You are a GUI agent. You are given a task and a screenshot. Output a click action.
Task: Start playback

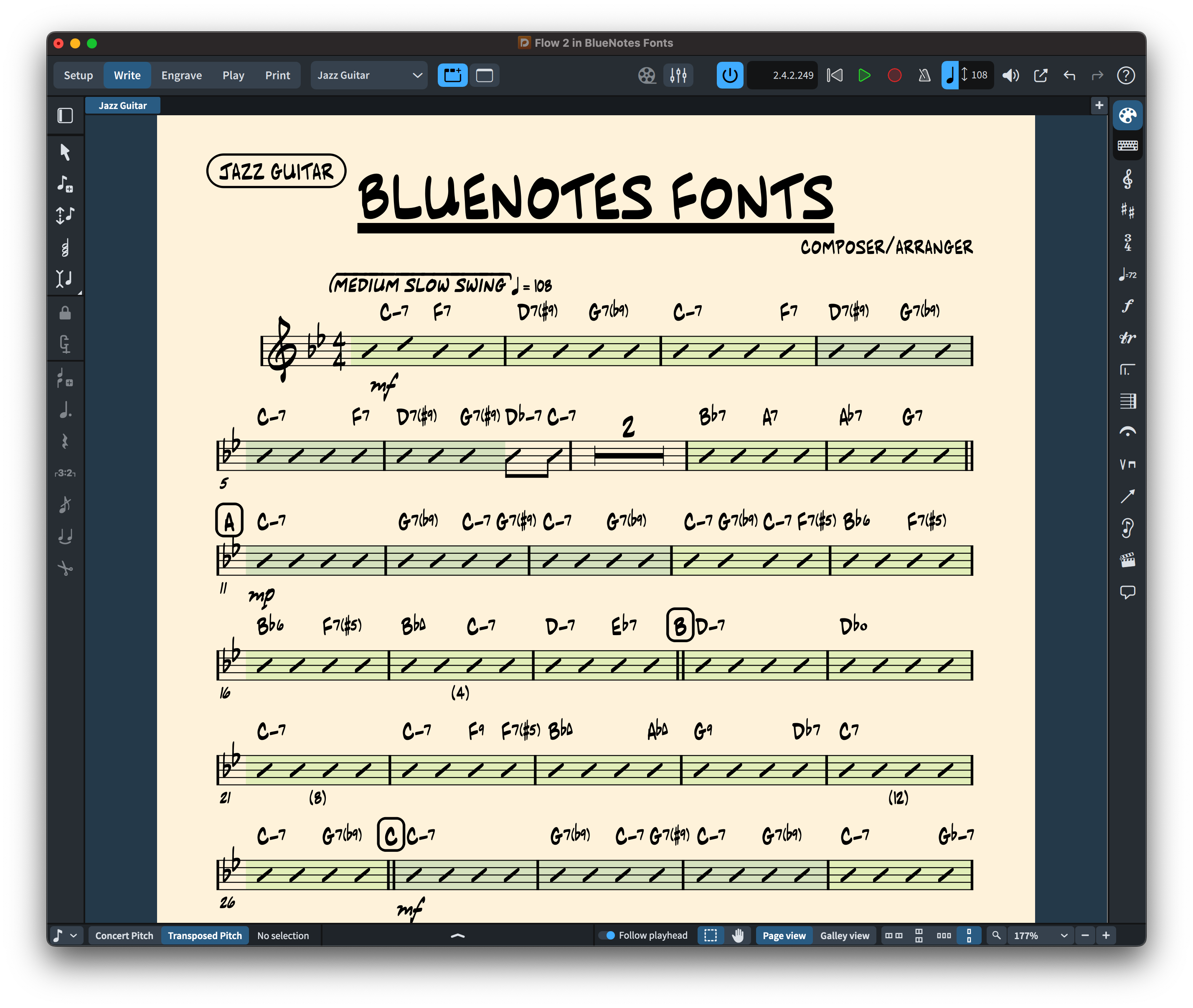point(864,75)
